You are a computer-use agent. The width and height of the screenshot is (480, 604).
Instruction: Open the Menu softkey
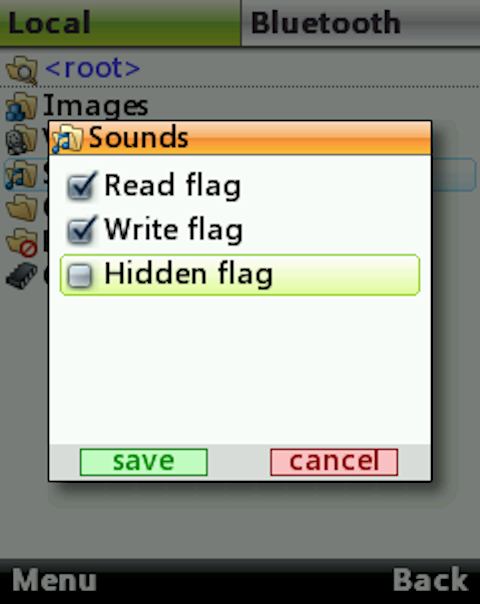(54, 580)
